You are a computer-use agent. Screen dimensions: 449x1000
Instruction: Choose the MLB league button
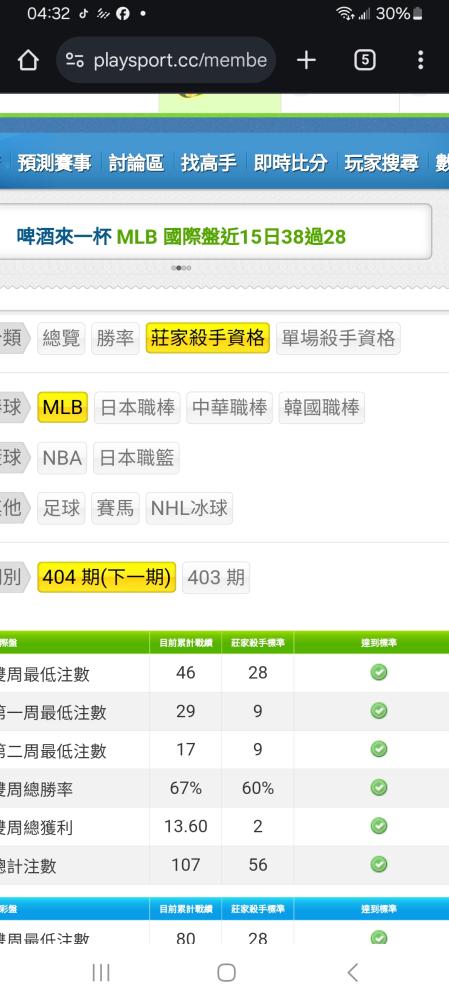point(63,408)
